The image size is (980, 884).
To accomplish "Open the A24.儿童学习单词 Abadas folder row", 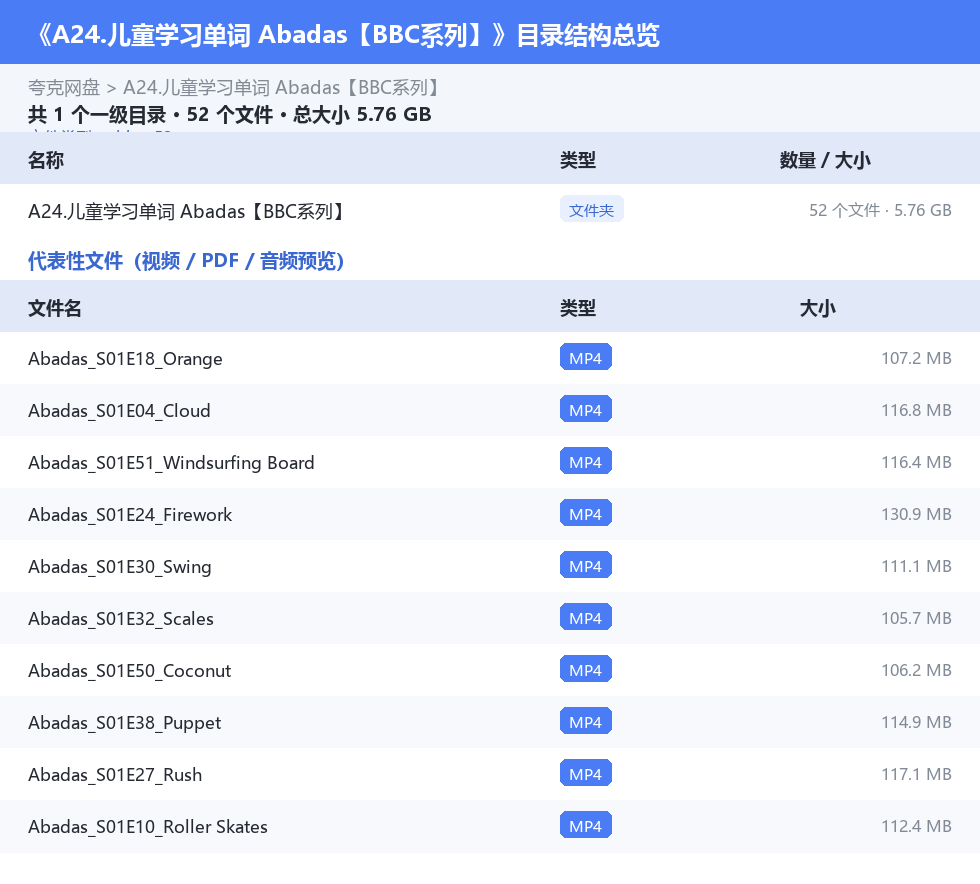I will coord(490,211).
